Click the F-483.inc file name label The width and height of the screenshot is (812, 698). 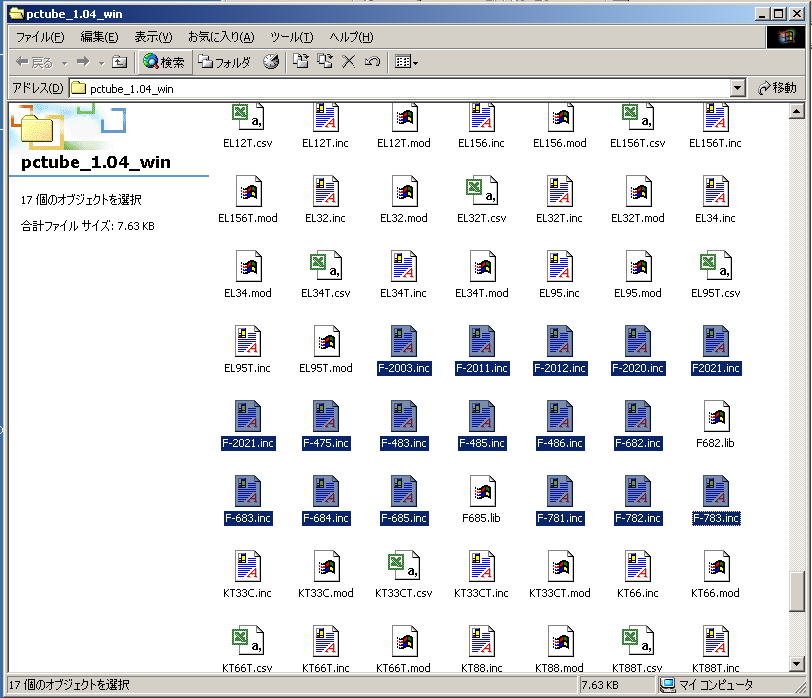click(x=404, y=443)
